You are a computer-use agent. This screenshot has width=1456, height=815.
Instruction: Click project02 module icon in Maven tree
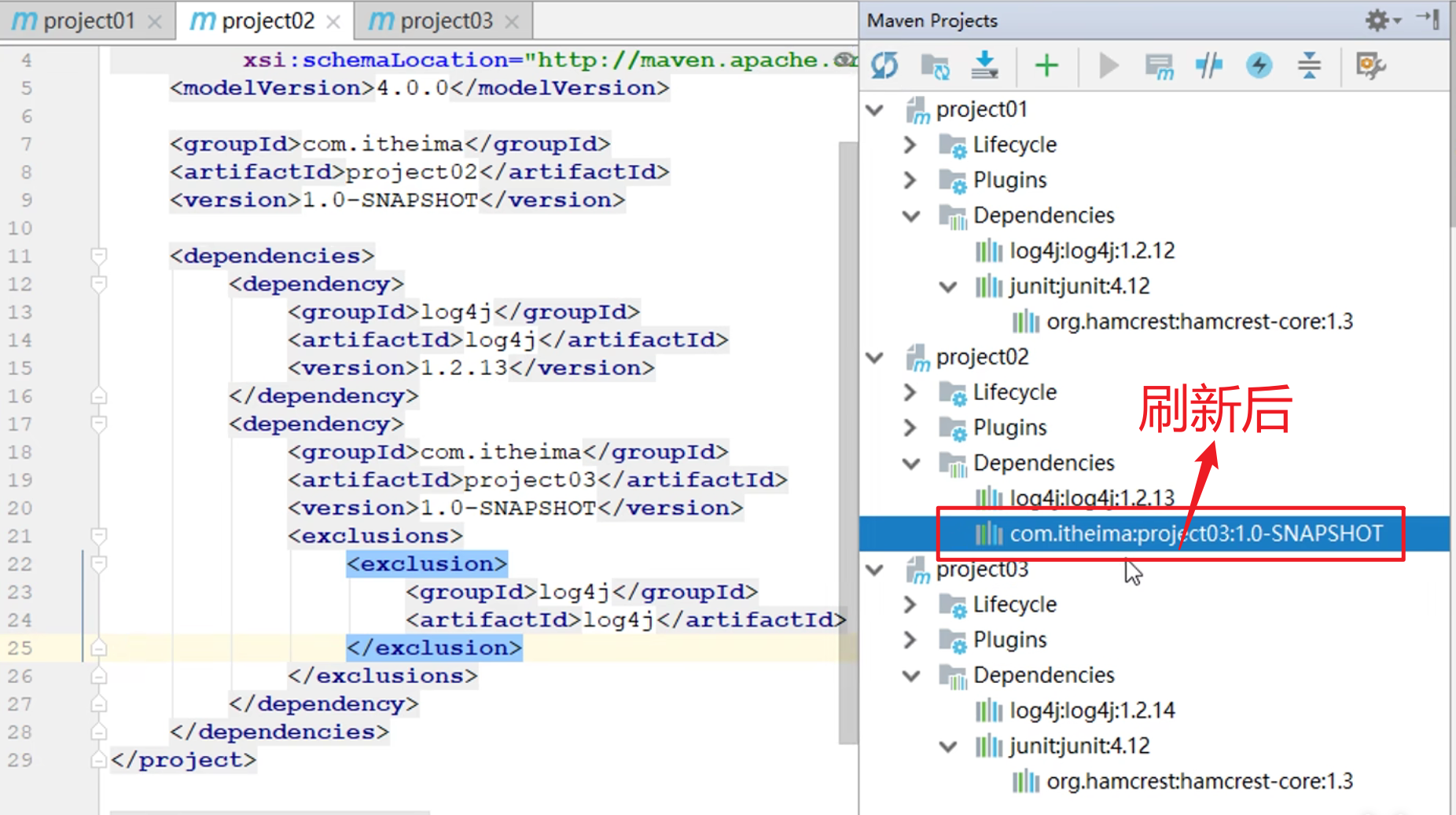pos(917,358)
